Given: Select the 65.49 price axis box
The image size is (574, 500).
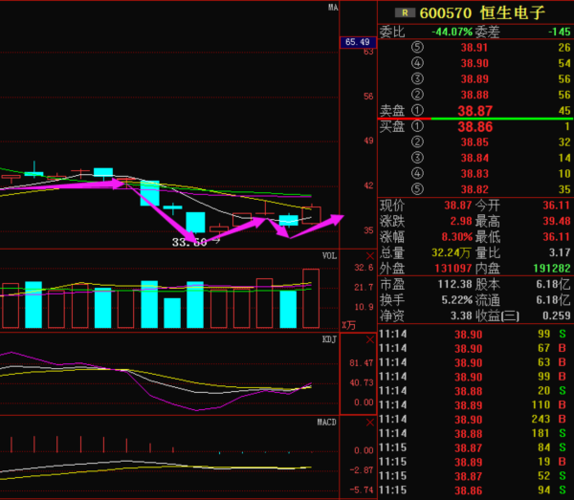Looking at the screenshot, I should (x=358, y=42).
